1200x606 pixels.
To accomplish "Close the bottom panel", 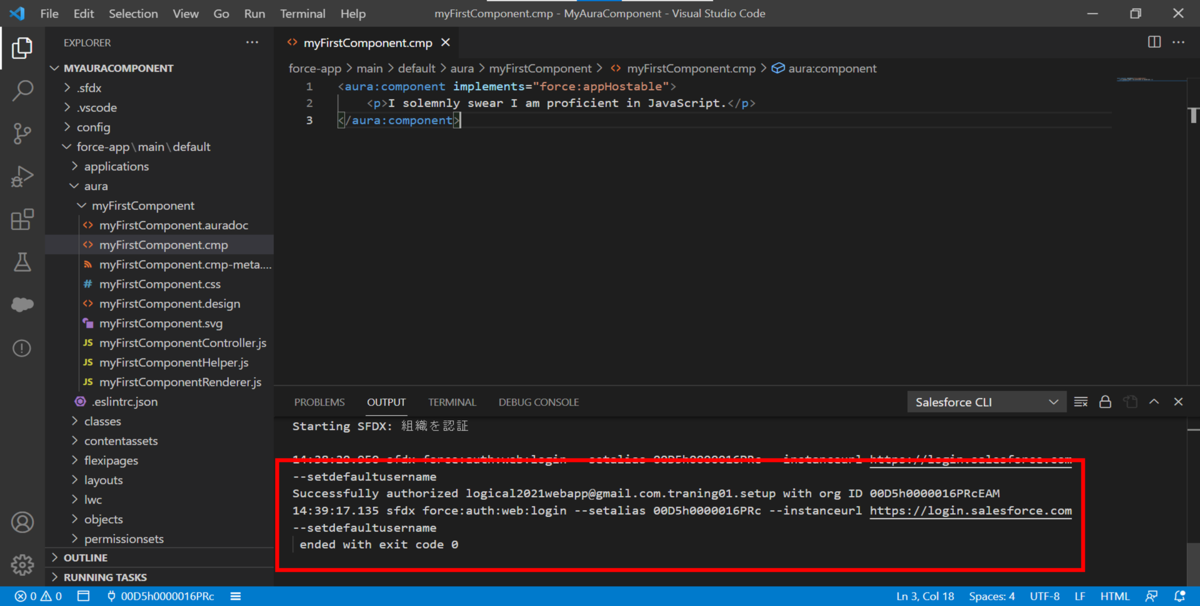I will (1178, 402).
